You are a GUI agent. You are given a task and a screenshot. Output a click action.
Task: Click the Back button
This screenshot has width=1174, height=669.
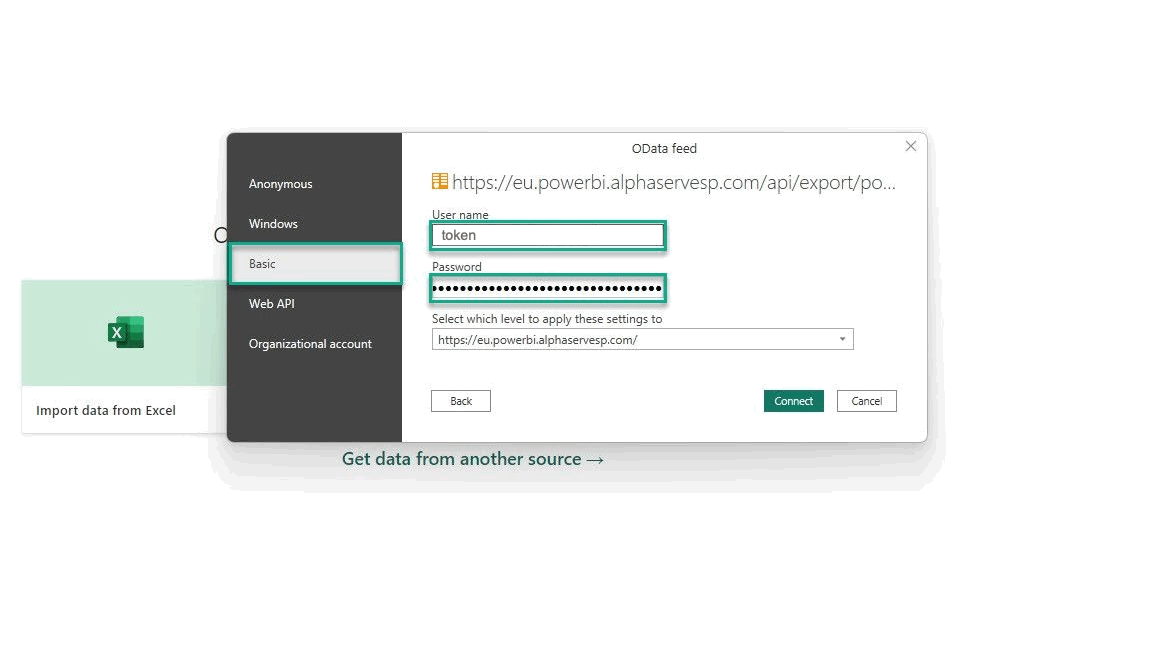coord(460,400)
